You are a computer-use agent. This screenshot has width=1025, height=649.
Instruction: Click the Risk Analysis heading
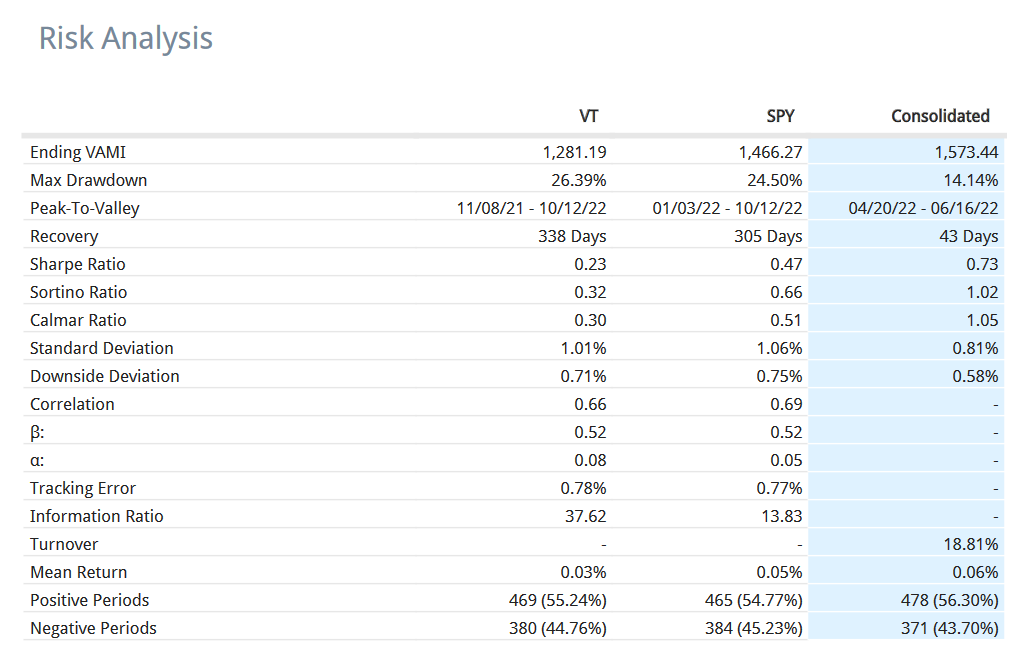126,38
